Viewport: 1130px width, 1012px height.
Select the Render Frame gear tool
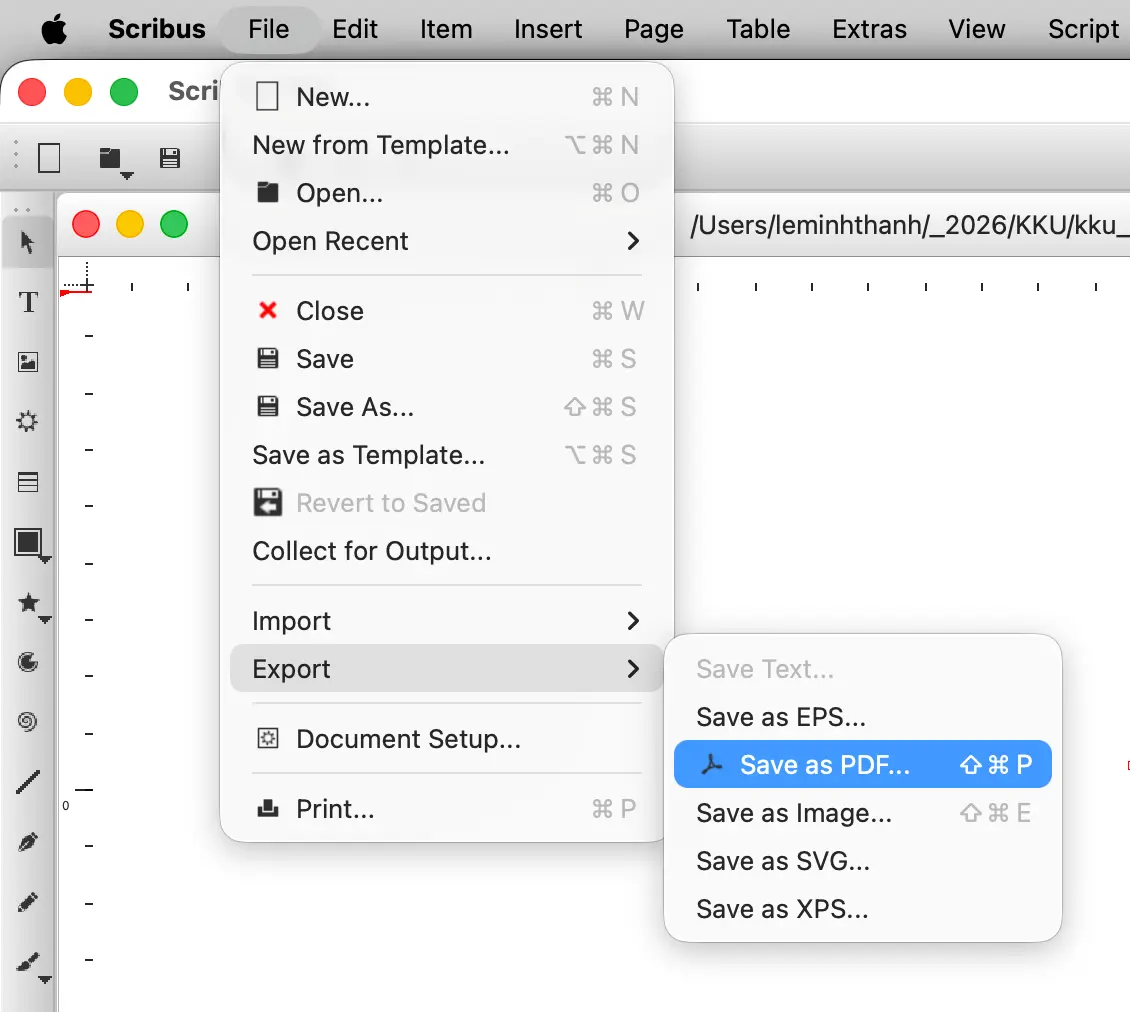coord(27,421)
